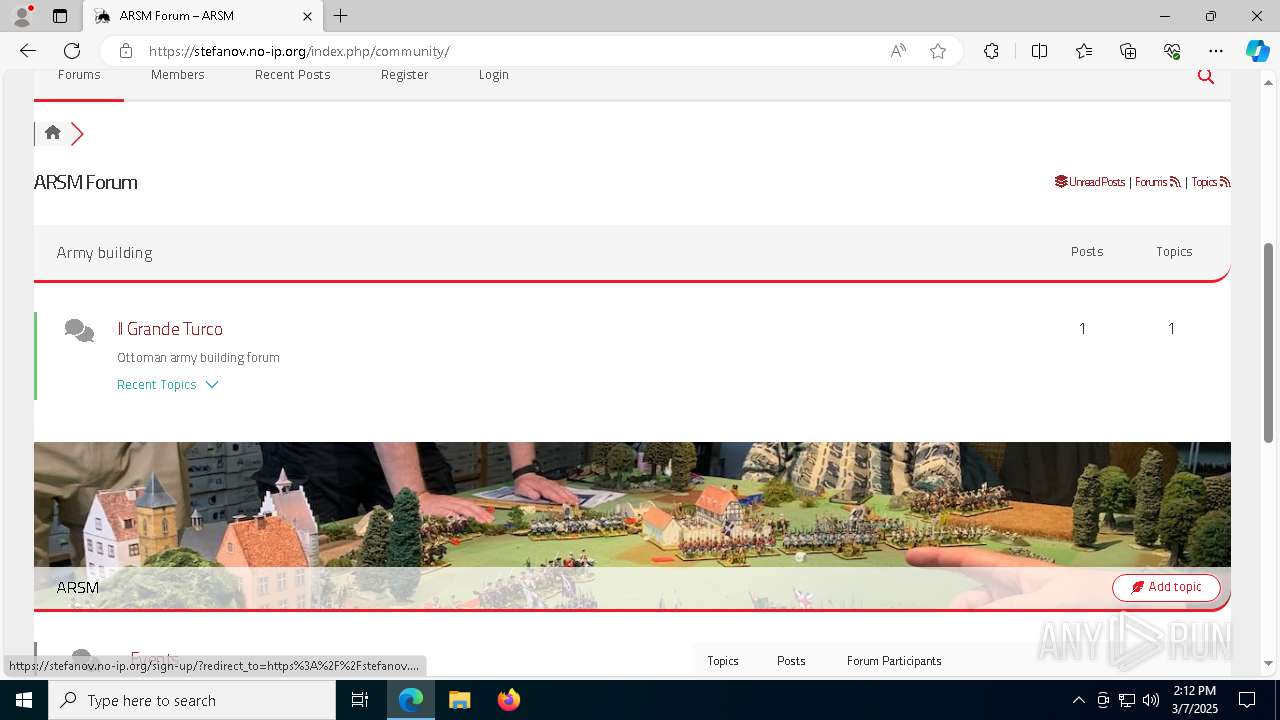The height and width of the screenshot is (720, 1280).
Task: Close the ARSM Forum tab
Action: (x=307, y=16)
